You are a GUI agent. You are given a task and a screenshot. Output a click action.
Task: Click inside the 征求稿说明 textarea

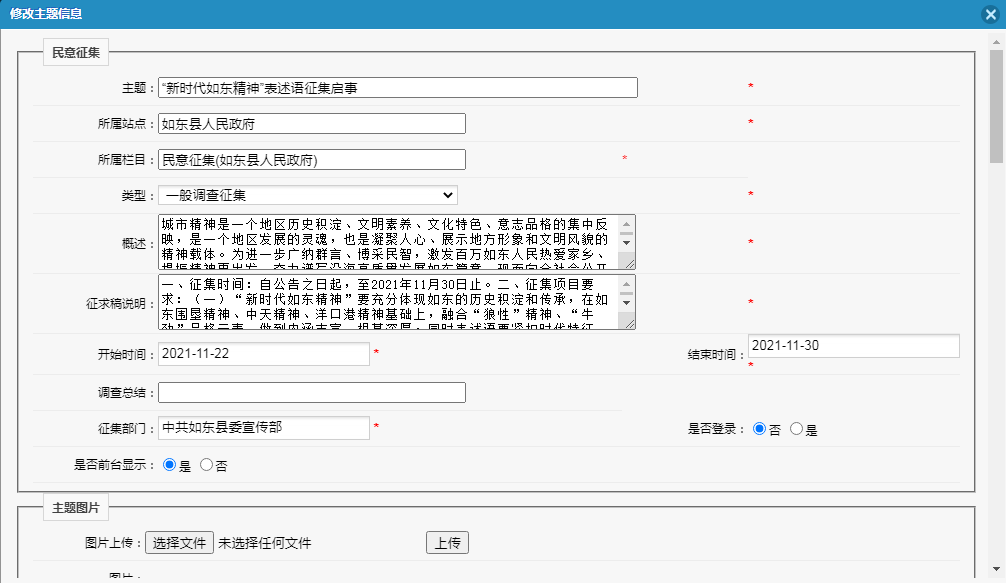tap(389, 302)
